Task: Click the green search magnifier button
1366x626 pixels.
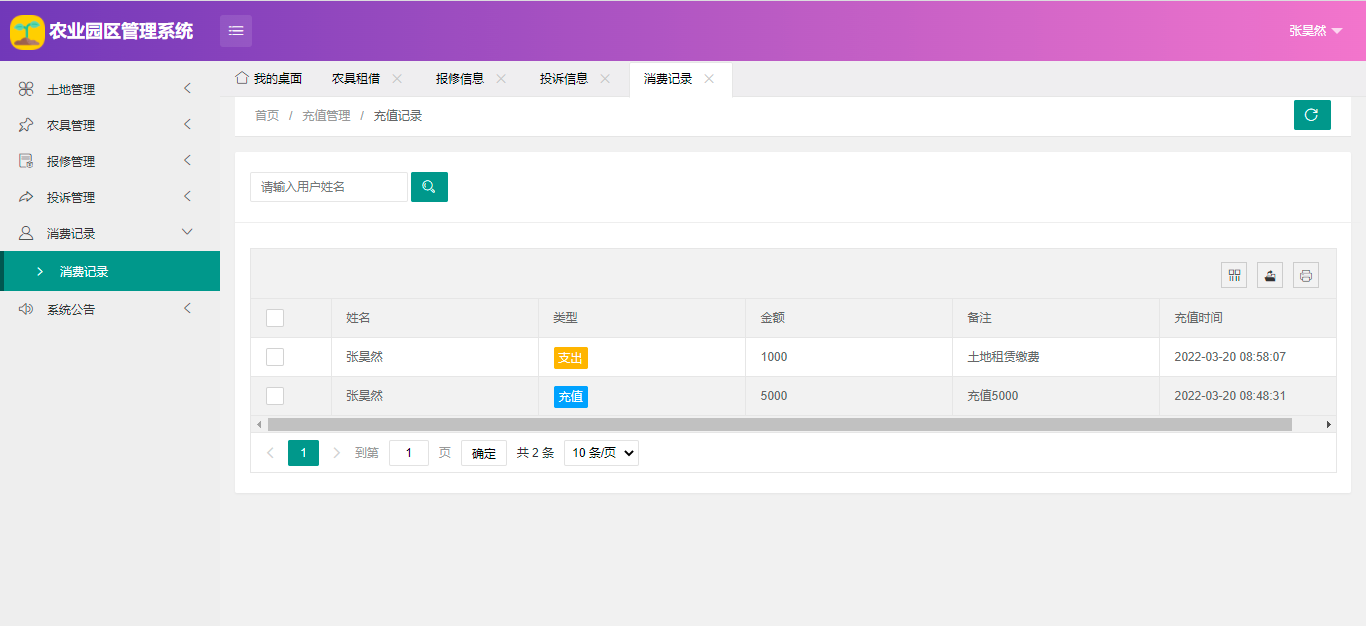Action: 429,187
